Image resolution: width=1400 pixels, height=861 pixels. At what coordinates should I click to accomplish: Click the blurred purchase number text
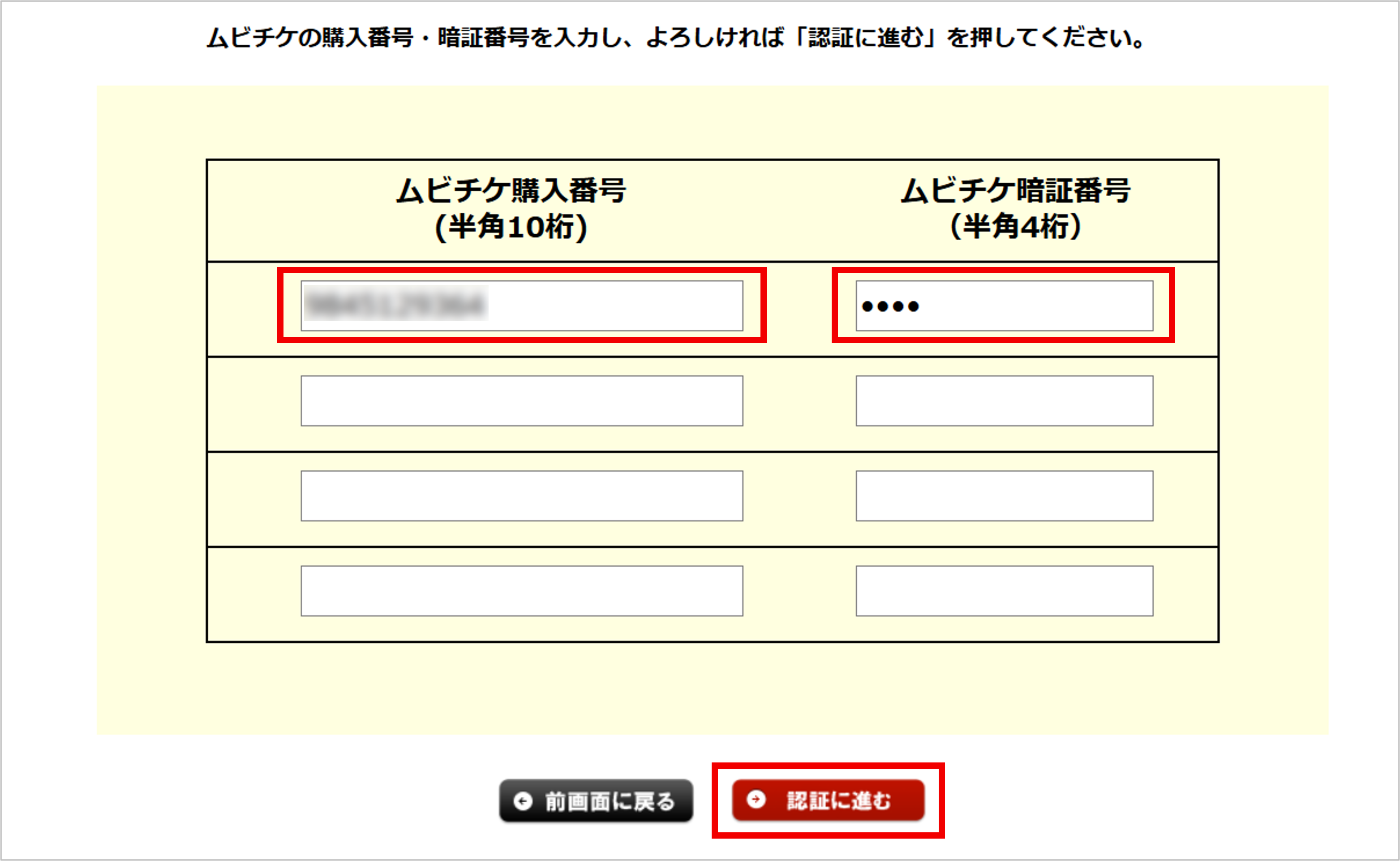[396, 304]
